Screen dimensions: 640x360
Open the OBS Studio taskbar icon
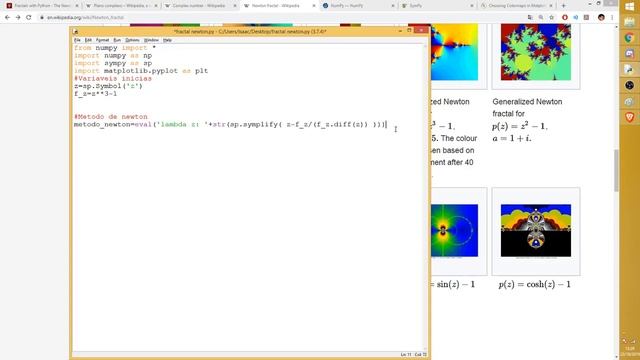click(629, 85)
